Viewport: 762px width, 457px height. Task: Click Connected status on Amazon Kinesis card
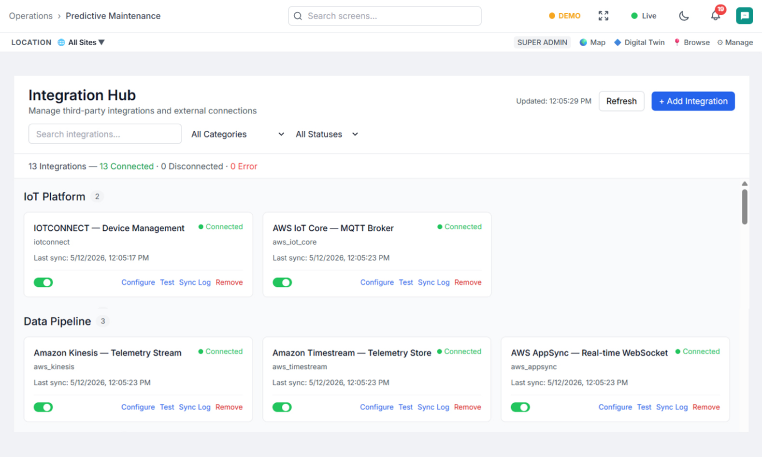[x=220, y=352]
